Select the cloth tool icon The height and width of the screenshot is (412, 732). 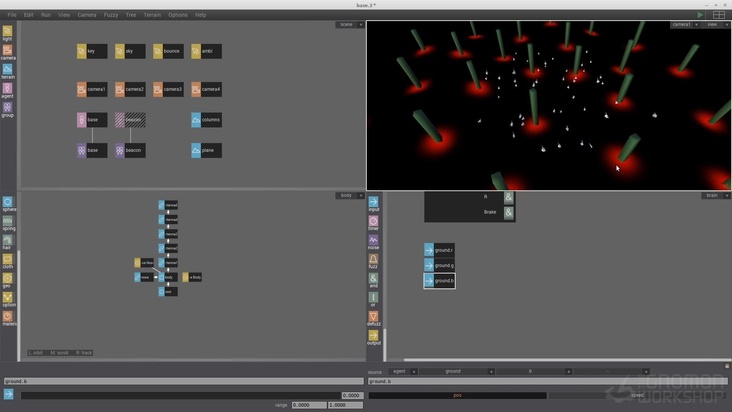point(8,261)
